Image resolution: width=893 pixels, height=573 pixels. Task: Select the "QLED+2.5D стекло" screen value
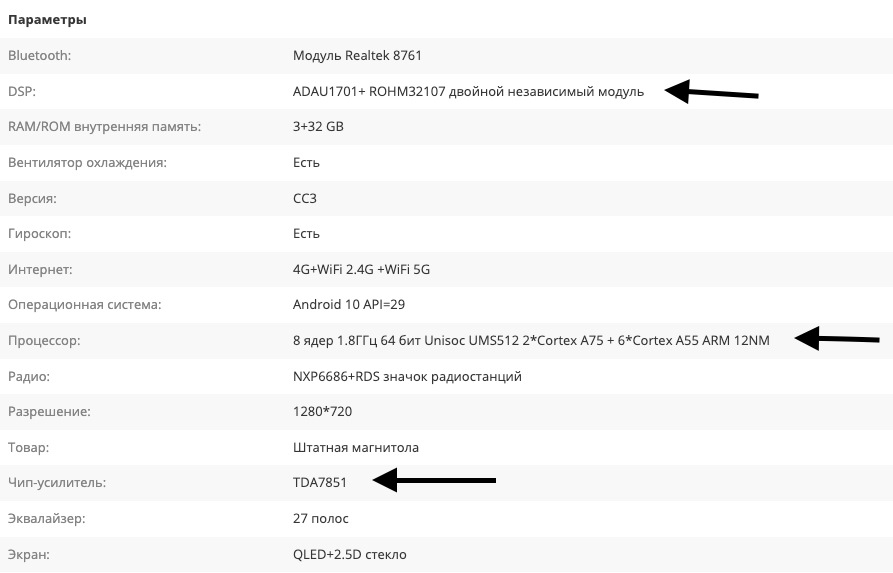(349, 554)
